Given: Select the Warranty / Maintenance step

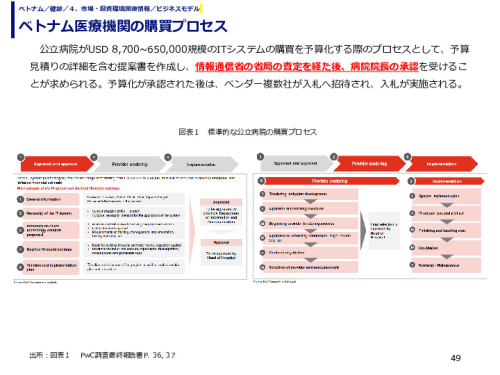Looking at the screenshot, I should [446, 265].
